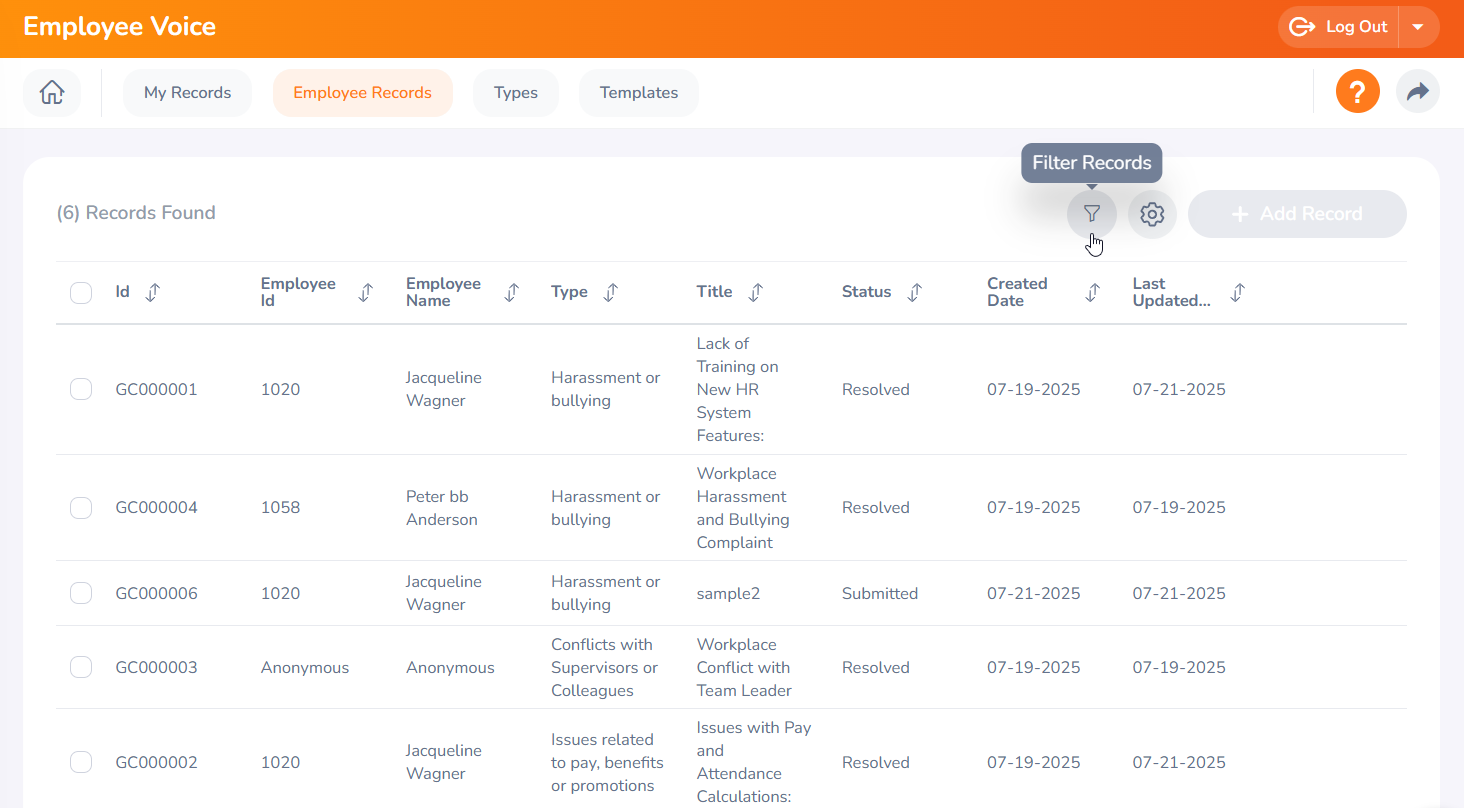
Task: Click the orange help question mark icon
Action: (x=1357, y=92)
